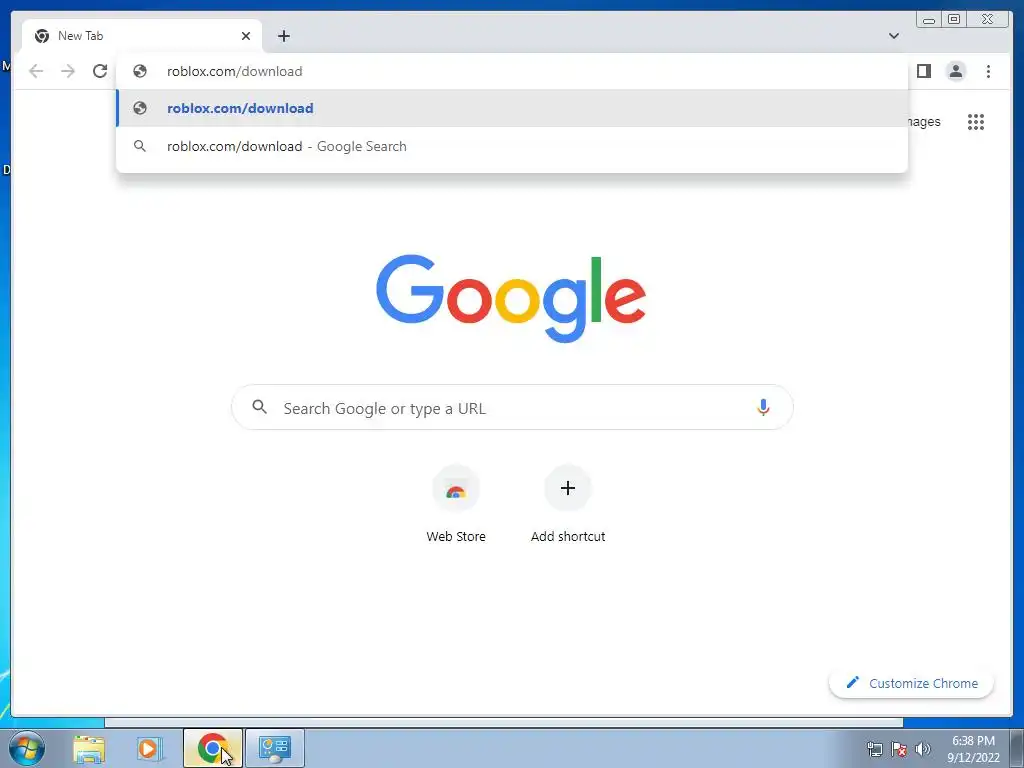Open a new tab with the plus button
1024x768 pixels.
point(283,36)
